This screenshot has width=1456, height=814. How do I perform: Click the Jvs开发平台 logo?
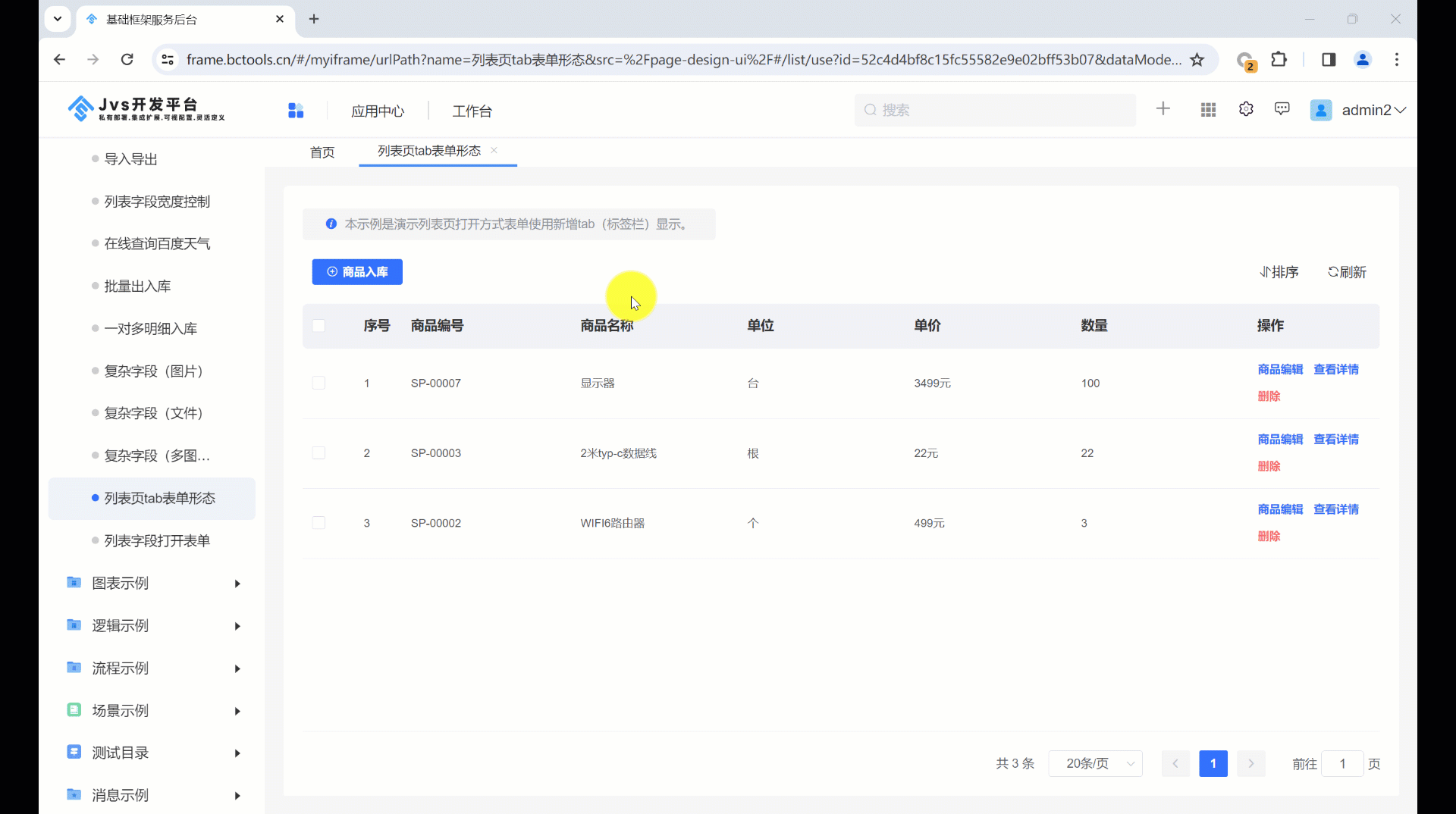pos(146,109)
